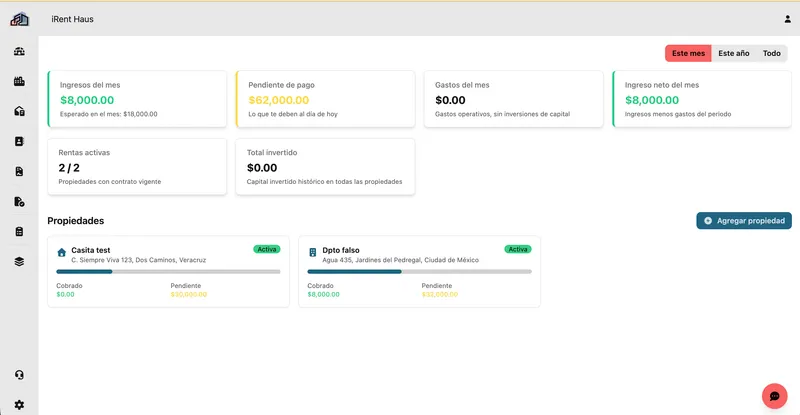Select the "Este mes" period filter
The height and width of the screenshot is (415, 800).
click(688, 53)
